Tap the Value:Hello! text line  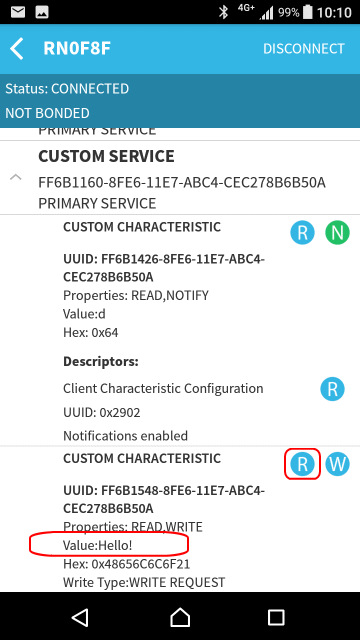98,545
